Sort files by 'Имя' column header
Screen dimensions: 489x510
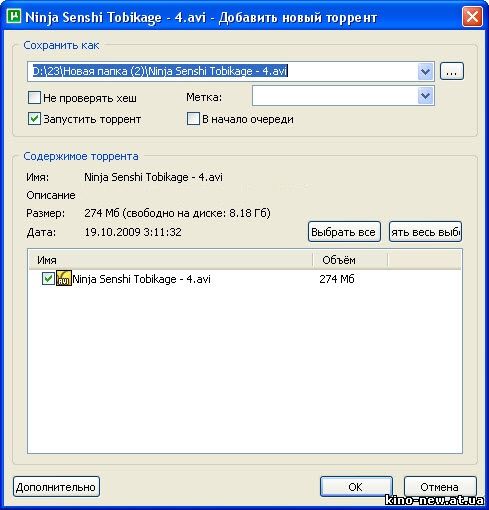click(x=171, y=260)
